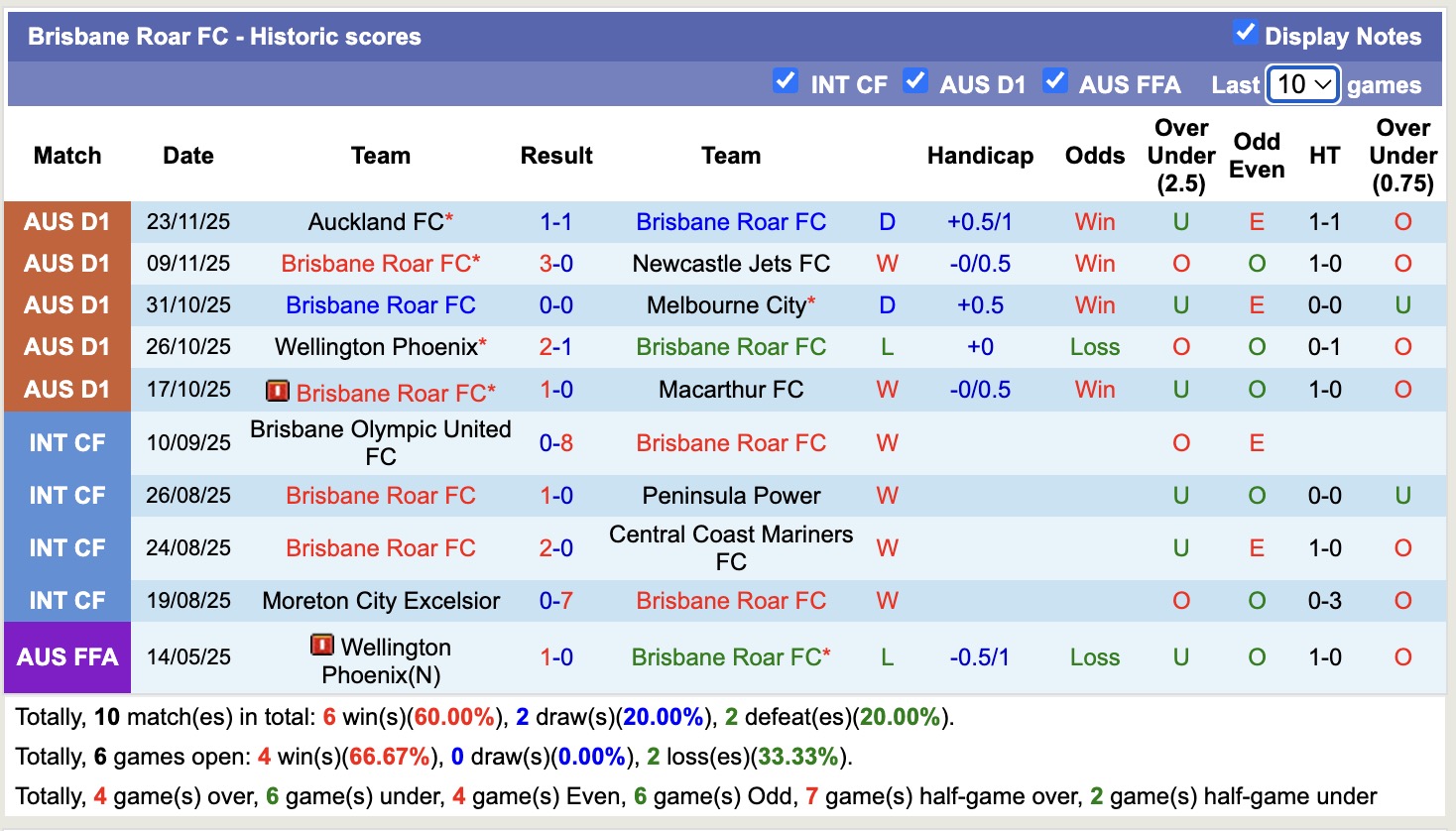
Task: Click the INT CF badge on the 10/09 row
Action: [x=66, y=442]
